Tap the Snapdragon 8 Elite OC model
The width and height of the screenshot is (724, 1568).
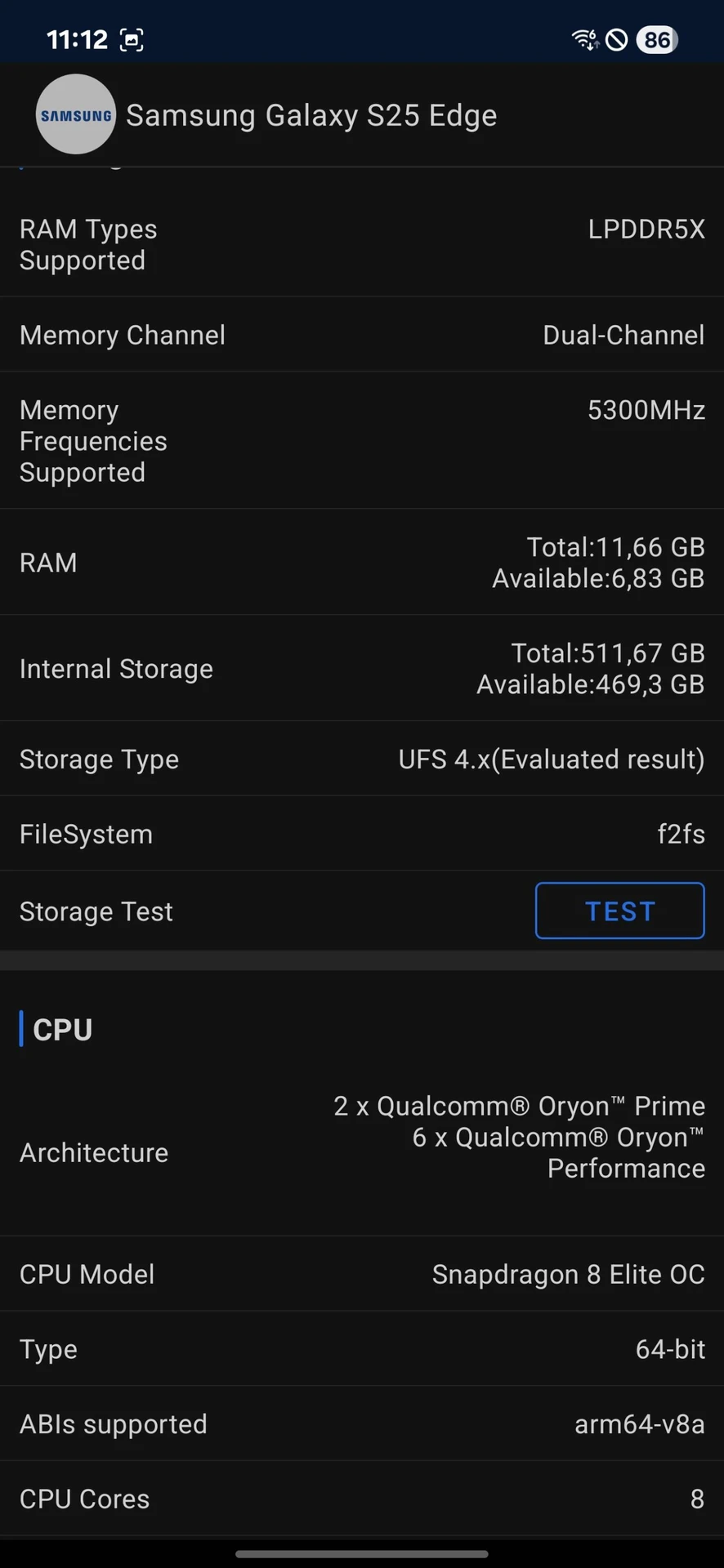point(568,1274)
